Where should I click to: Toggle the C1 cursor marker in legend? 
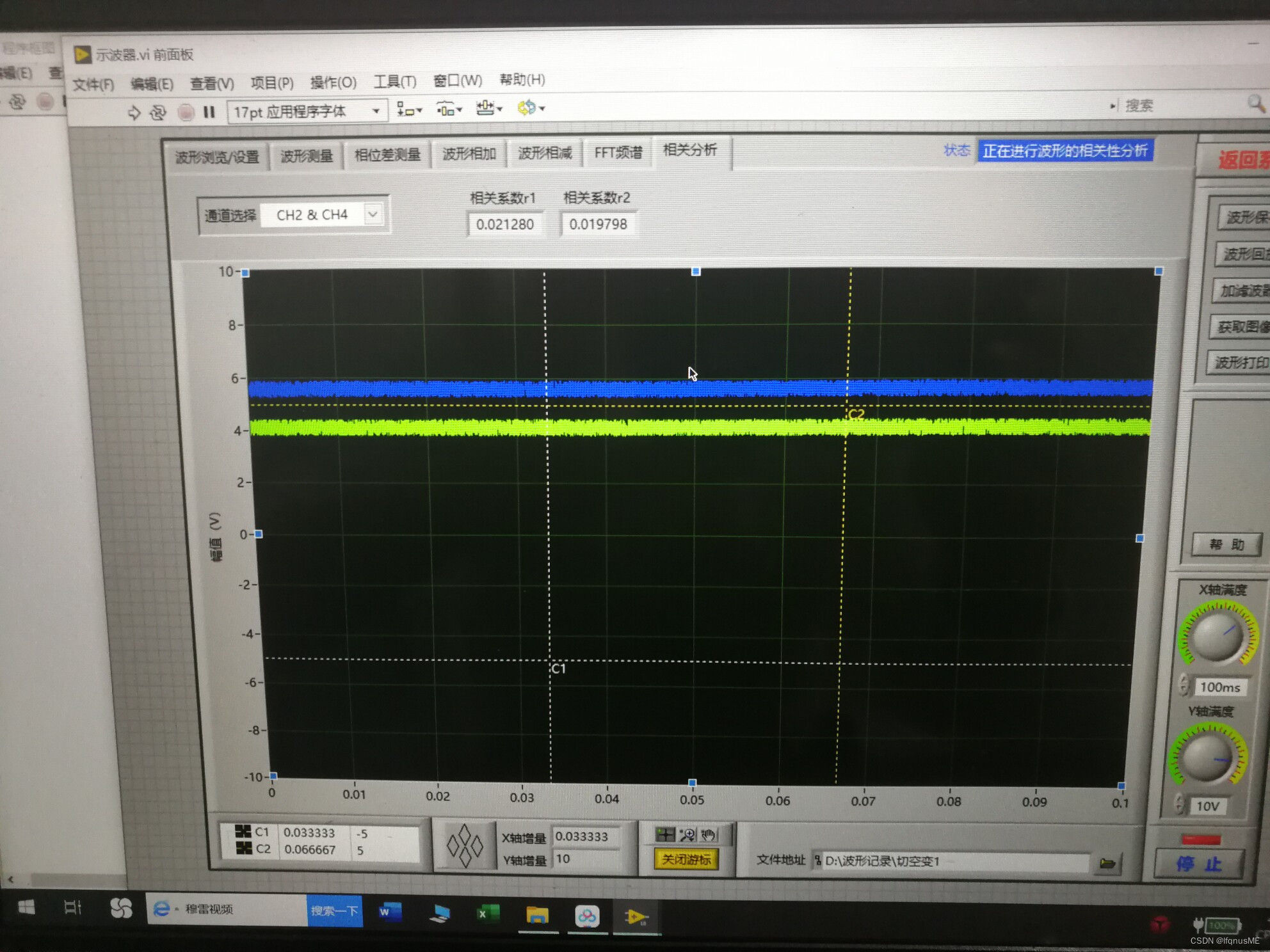(x=243, y=831)
